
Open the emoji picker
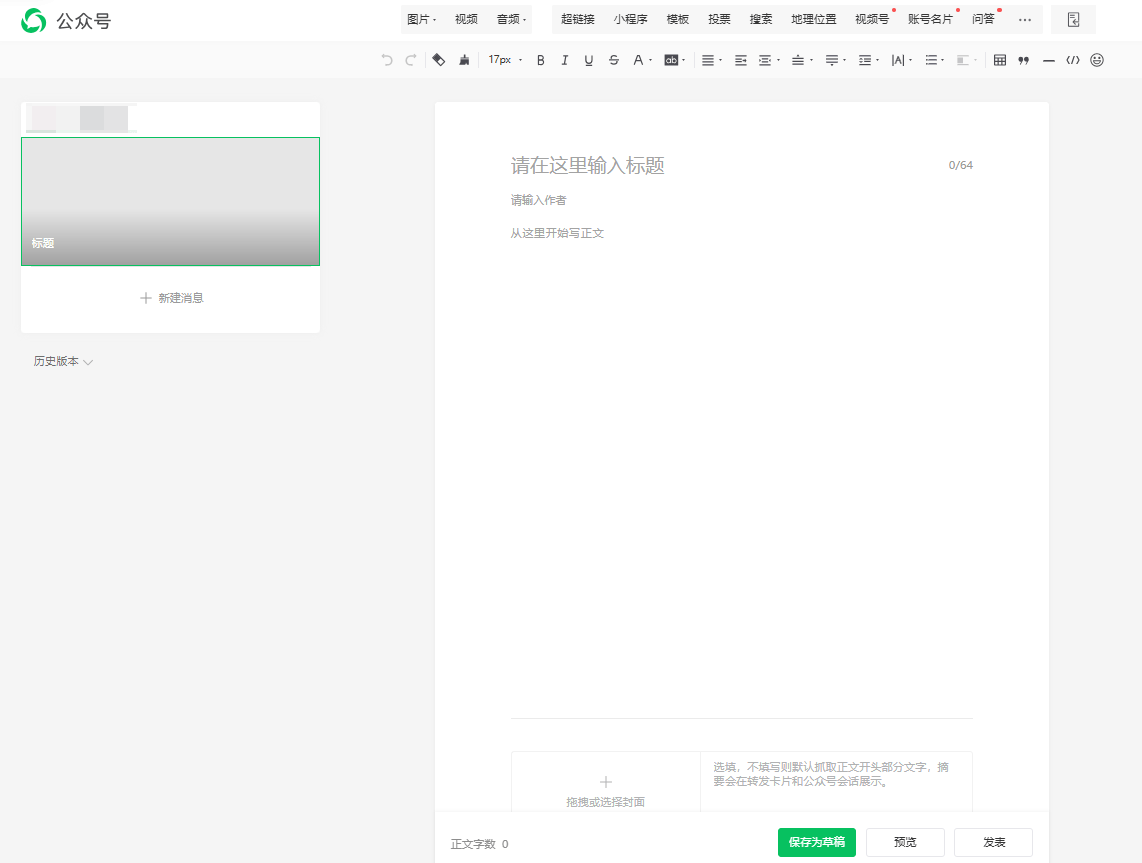[1097, 60]
